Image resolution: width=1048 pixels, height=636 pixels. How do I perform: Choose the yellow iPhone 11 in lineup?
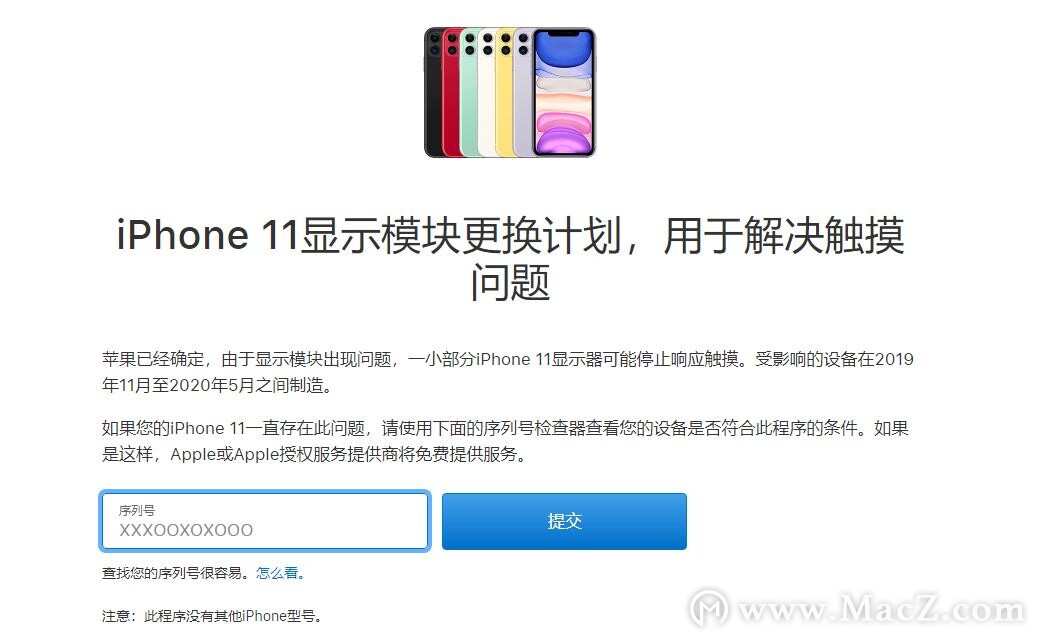[x=505, y=94]
